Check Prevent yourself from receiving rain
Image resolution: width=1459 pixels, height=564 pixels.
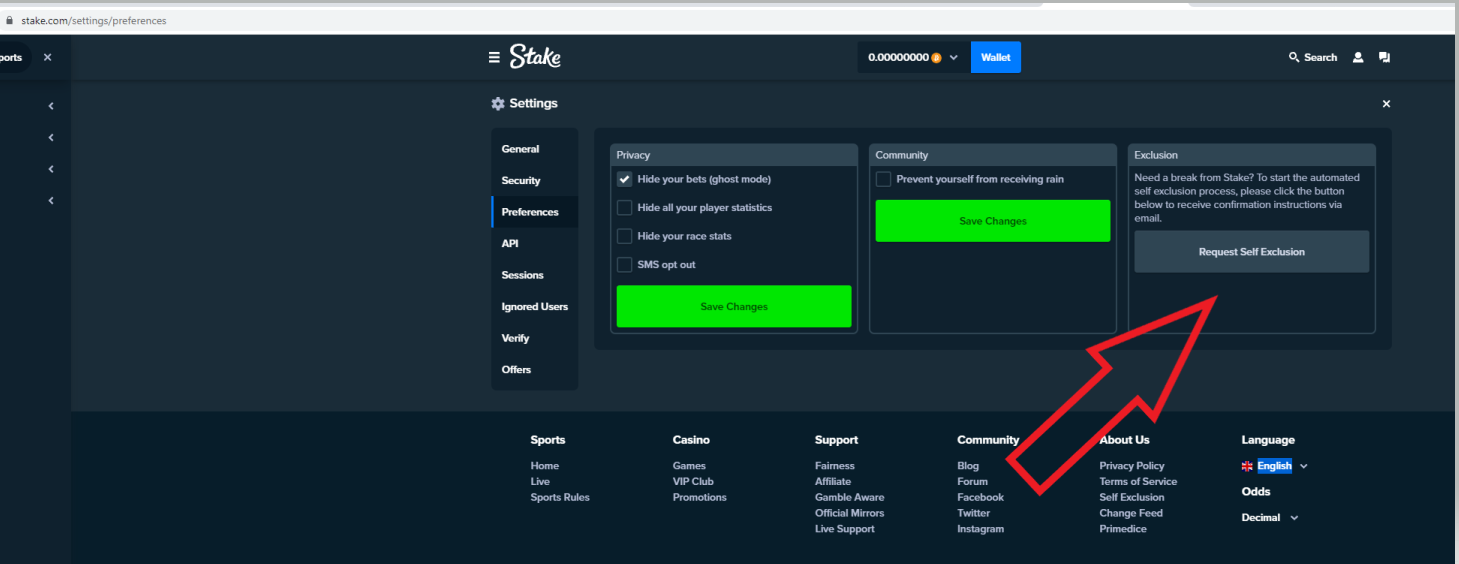(884, 180)
